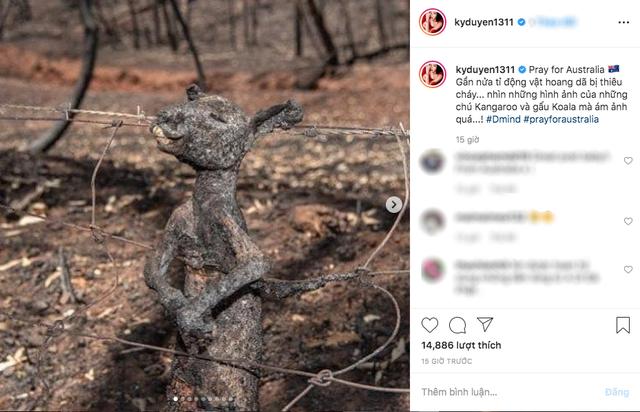This screenshot has width=640, height=412.
Task: Open the header profile picture of kyduyen1311
Action: (432, 20)
